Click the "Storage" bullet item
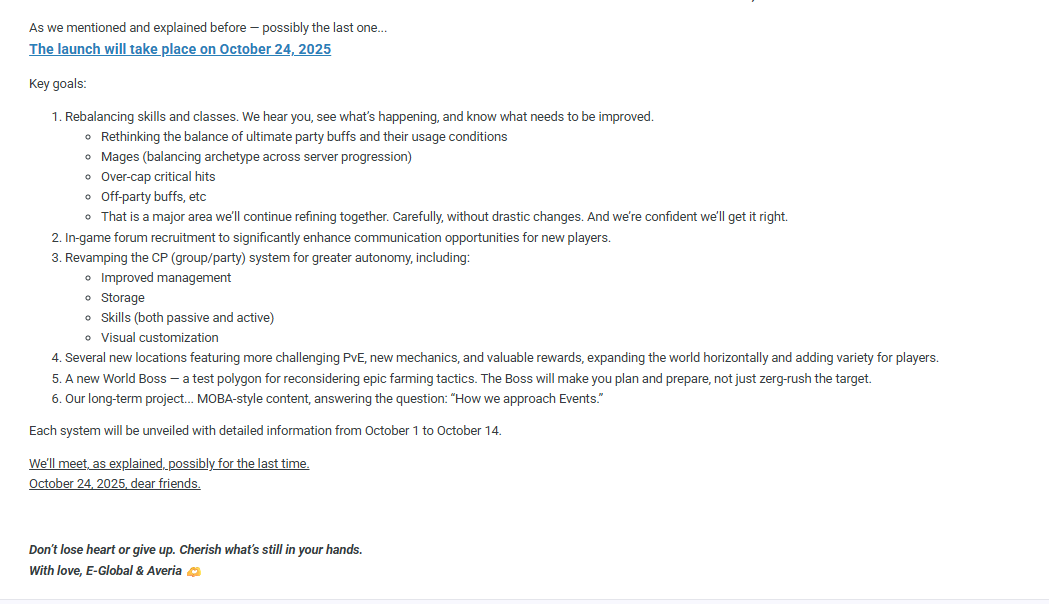The height and width of the screenshot is (604, 1049). (123, 298)
